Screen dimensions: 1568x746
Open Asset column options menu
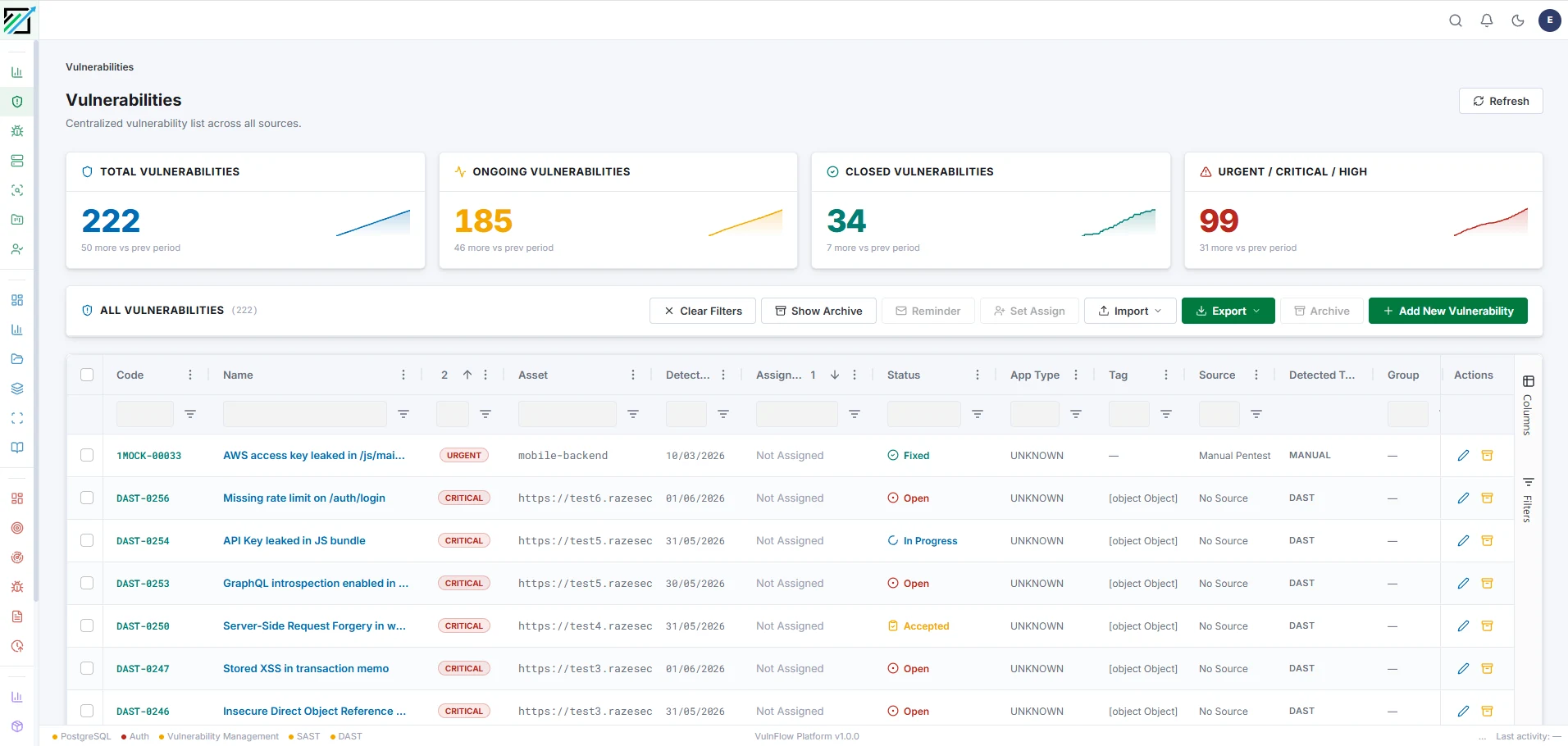633,375
